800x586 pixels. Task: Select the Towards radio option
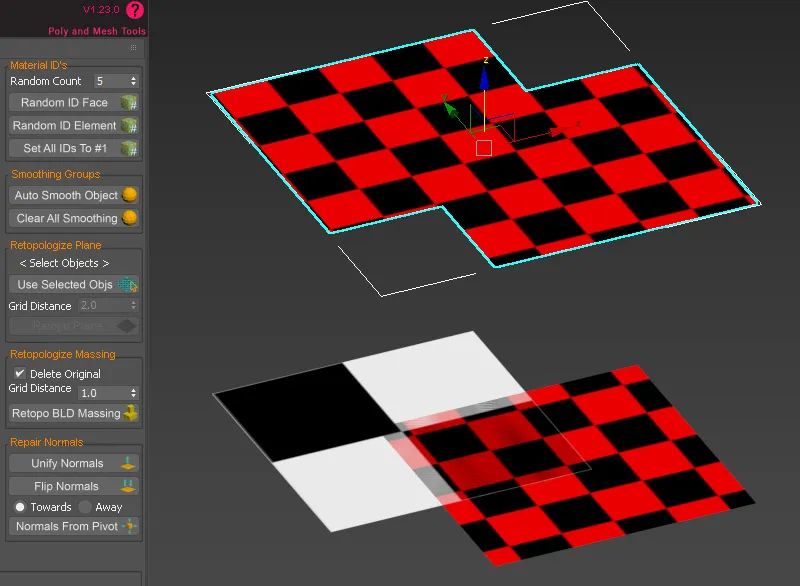20,507
